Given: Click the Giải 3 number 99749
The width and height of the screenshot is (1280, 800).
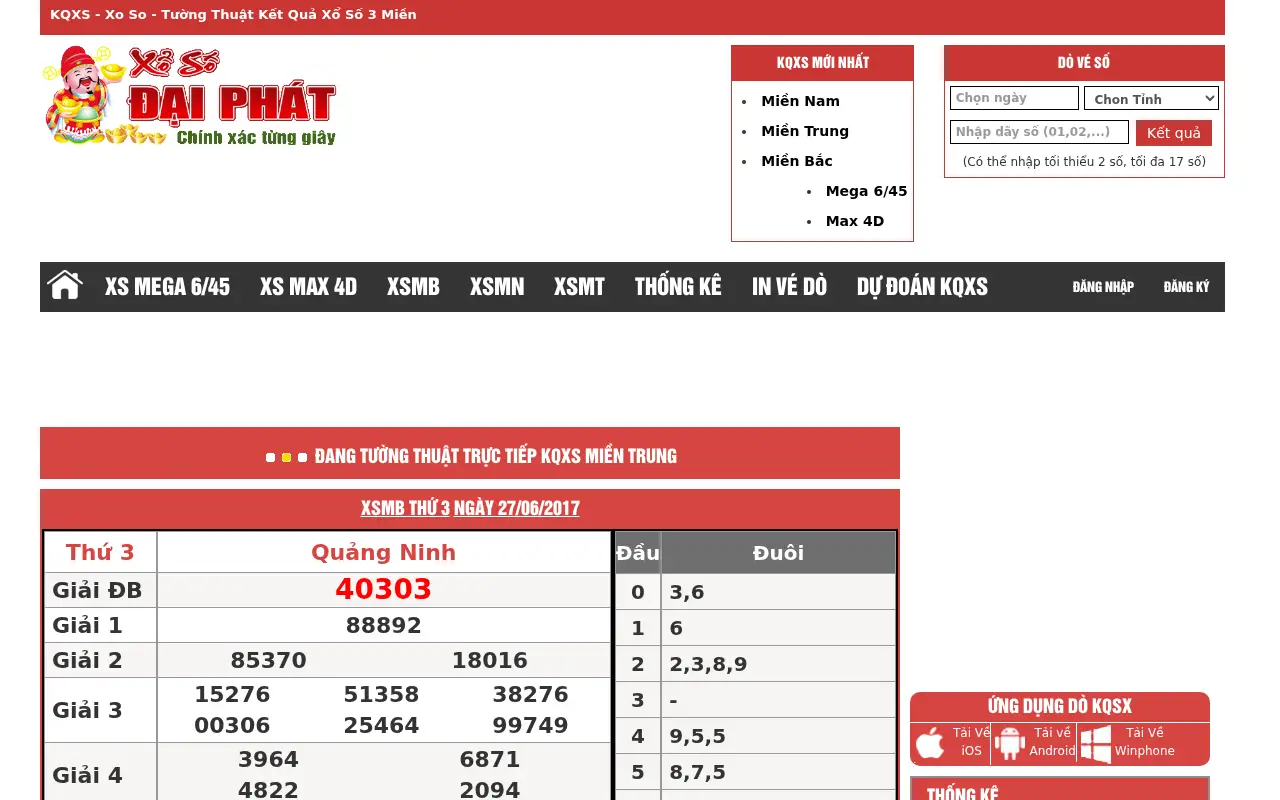Looking at the screenshot, I should (x=530, y=725).
